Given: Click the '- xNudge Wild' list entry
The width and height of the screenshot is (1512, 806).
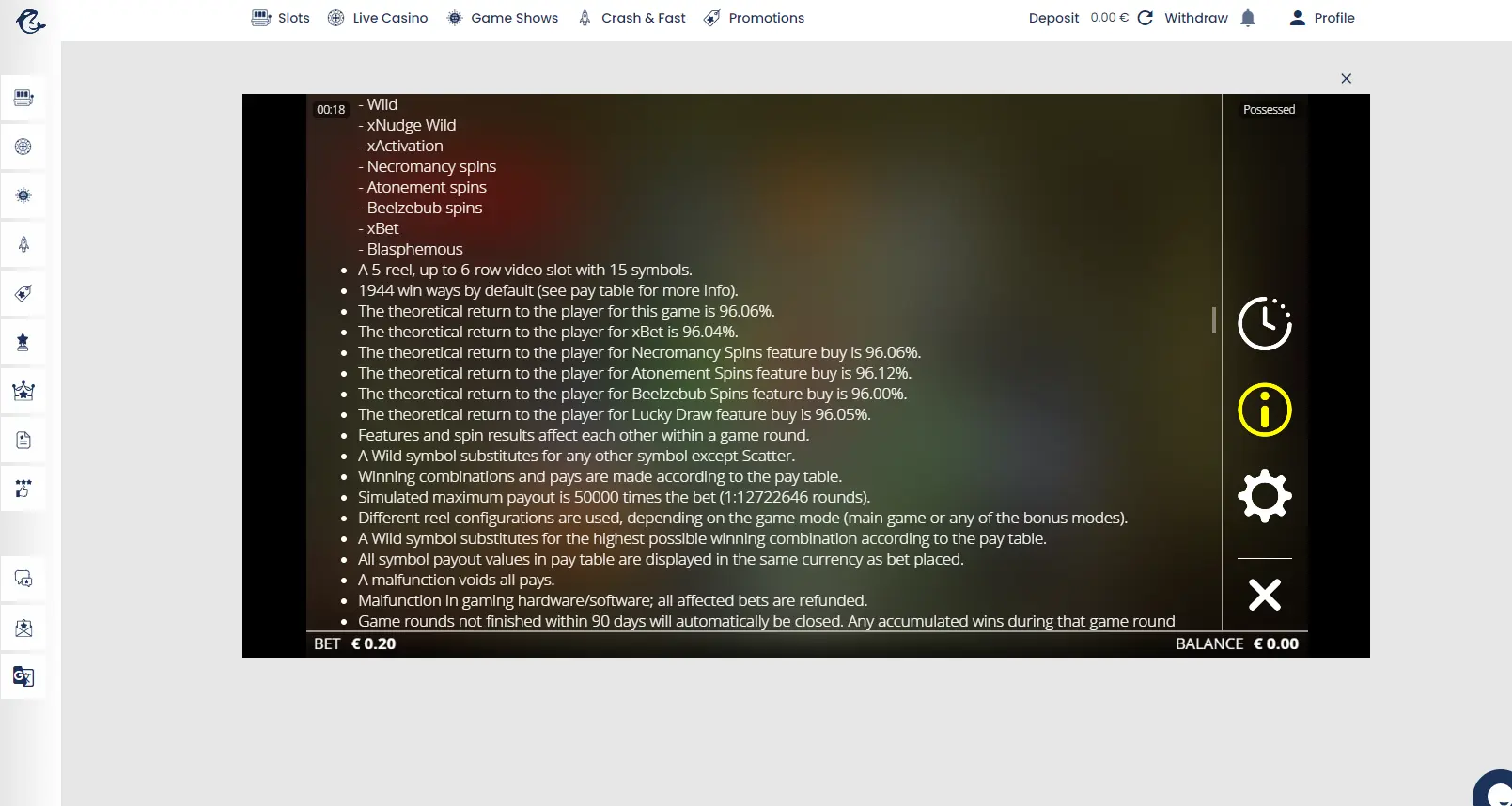Looking at the screenshot, I should (407, 125).
